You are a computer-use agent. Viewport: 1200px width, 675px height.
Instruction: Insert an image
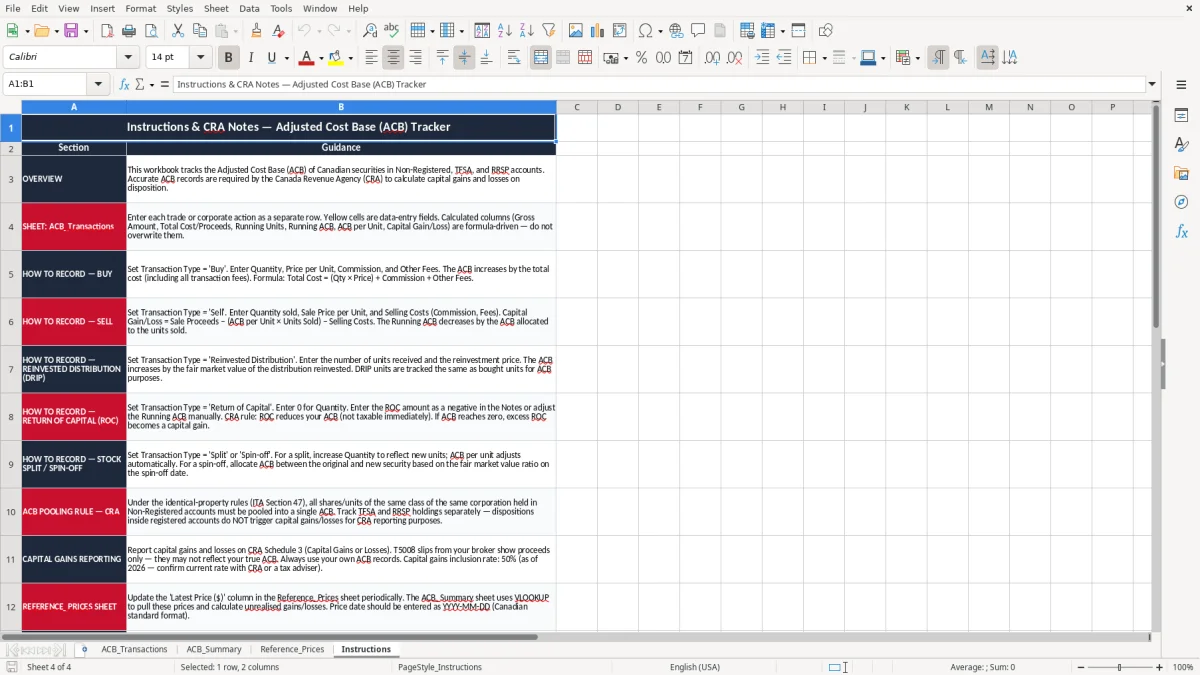click(575, 31)
